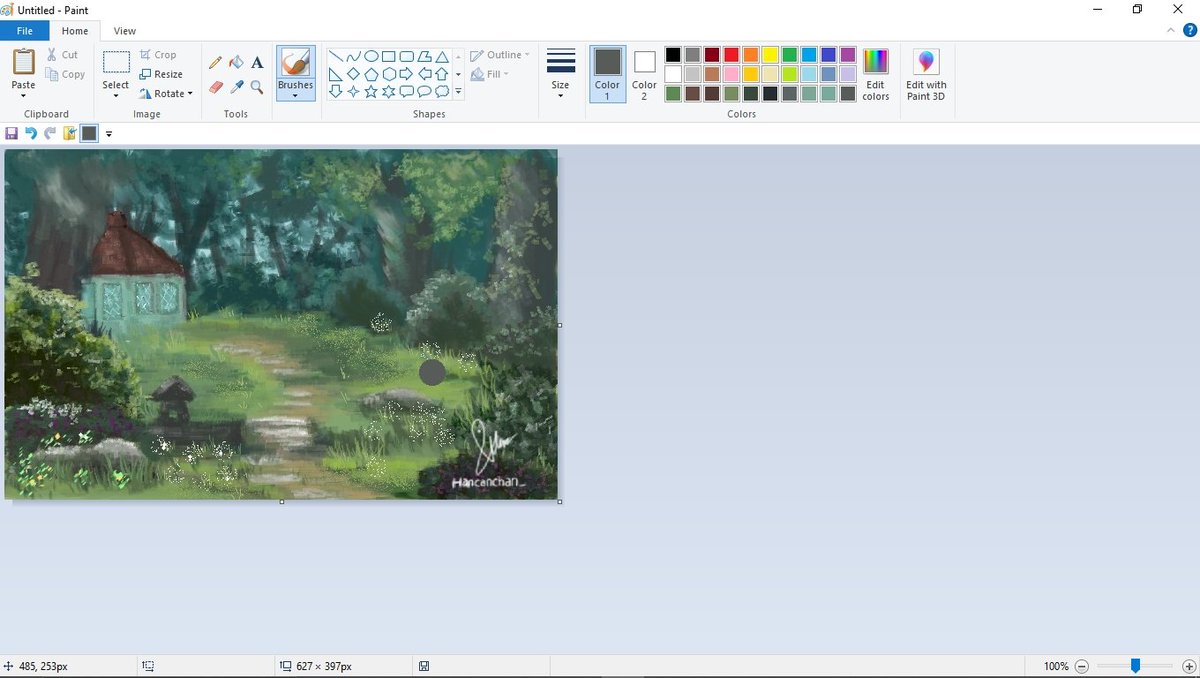Click the Magnifier tool
This screenshot has width=1200, height=678.
(257, 88)
